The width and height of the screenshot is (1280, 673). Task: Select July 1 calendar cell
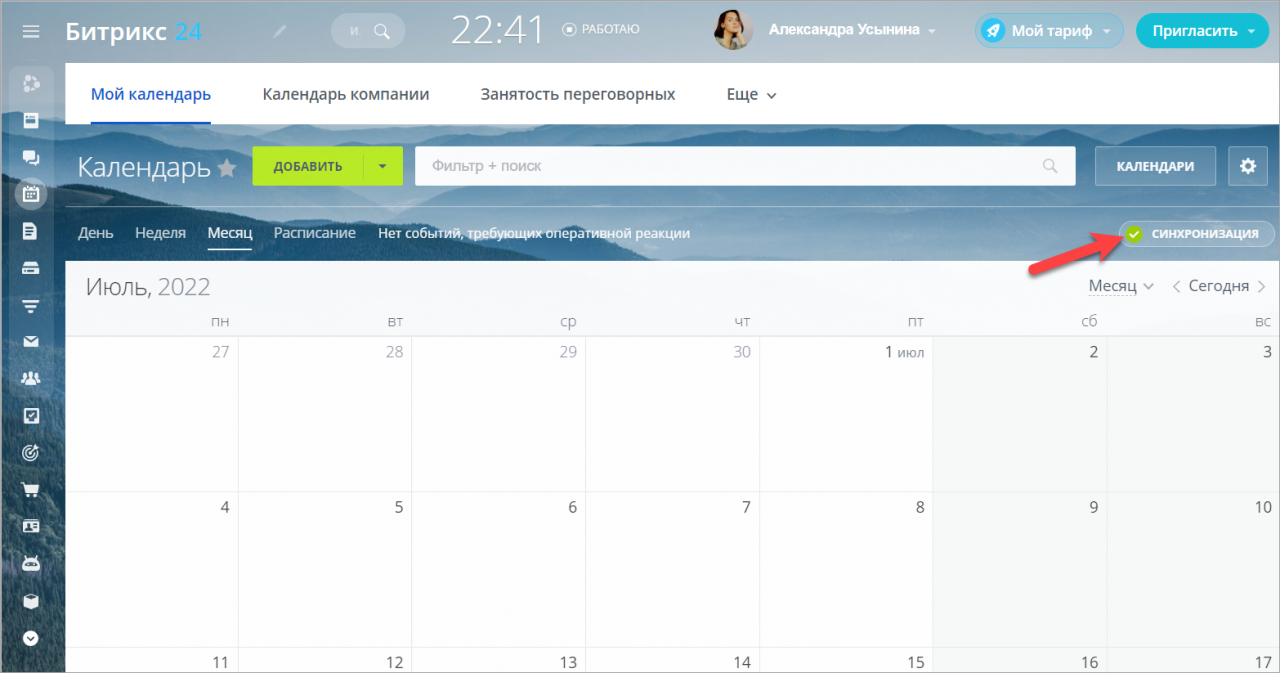(x=846, y=414)
